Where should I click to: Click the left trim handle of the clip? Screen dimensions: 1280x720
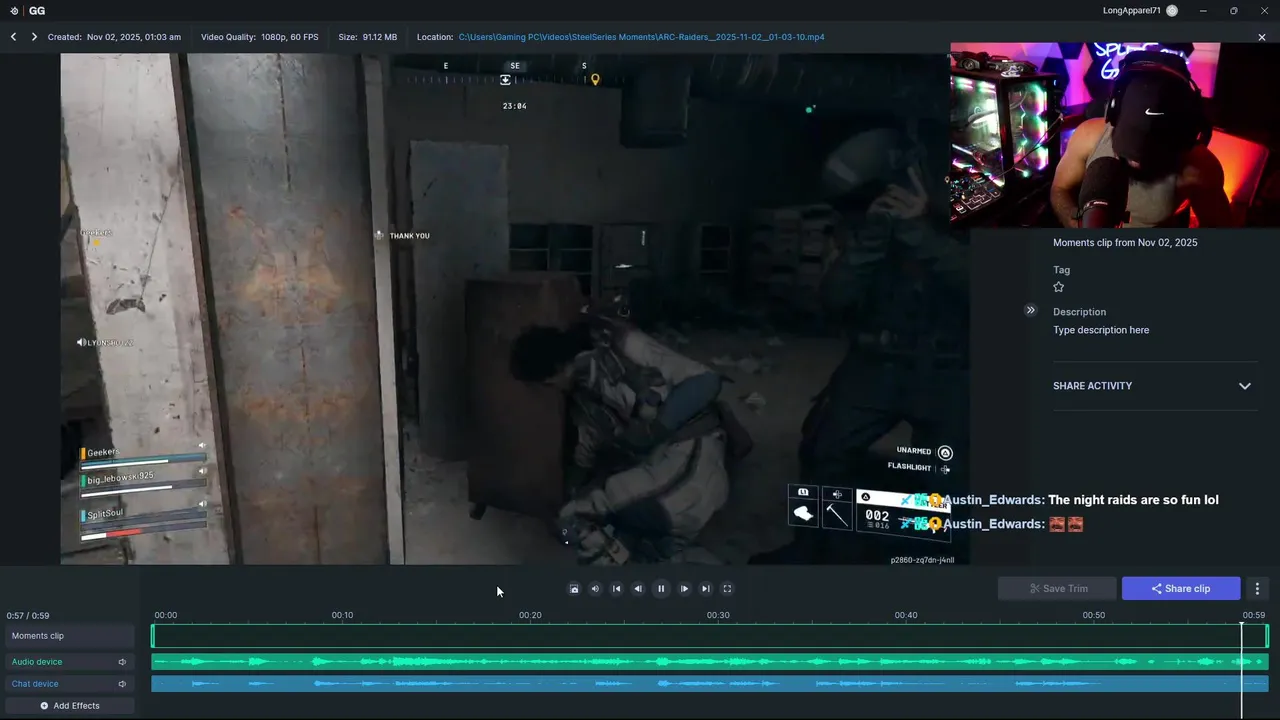tap(153, 636)
